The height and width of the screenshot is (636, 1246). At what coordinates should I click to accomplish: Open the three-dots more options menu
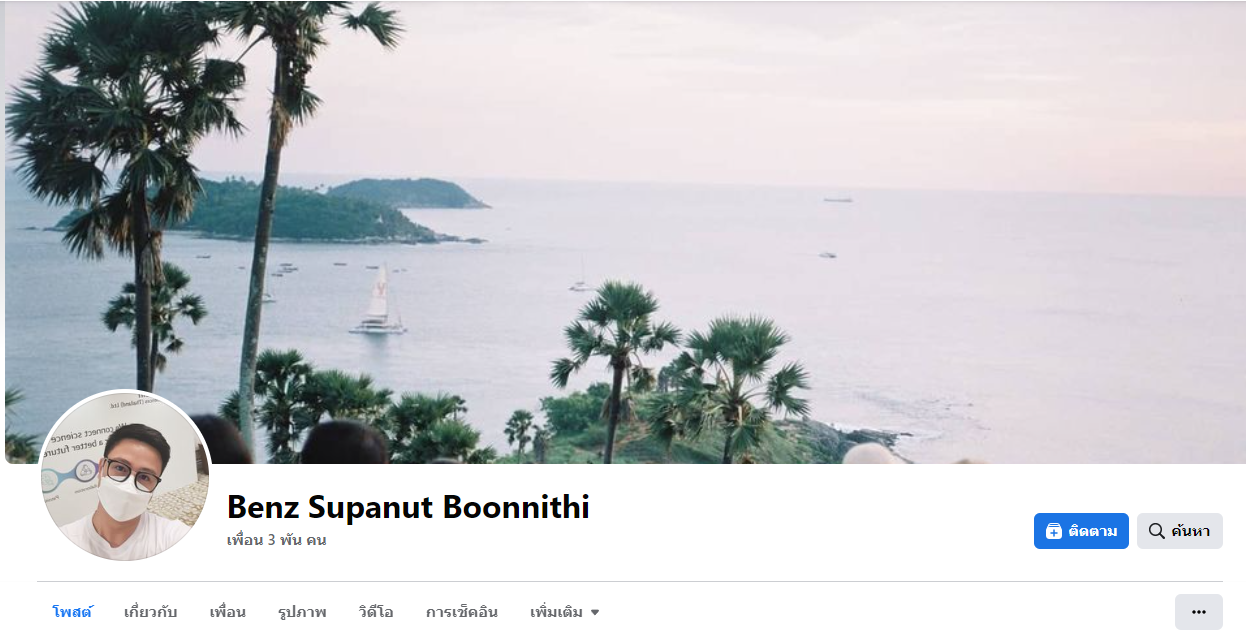(x=1199, y=612)
